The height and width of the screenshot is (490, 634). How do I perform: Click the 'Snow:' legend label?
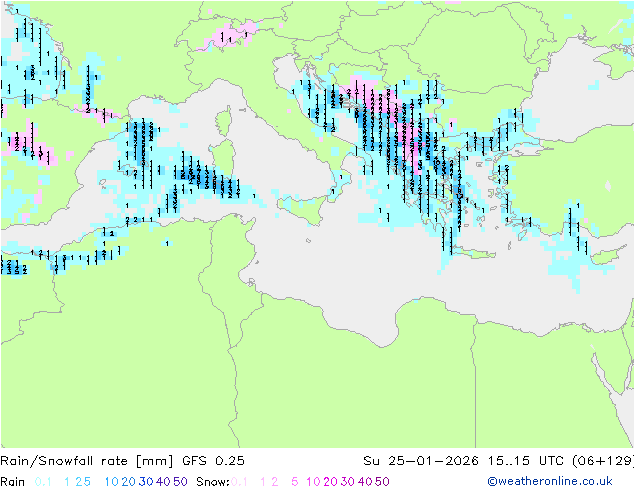213,482
